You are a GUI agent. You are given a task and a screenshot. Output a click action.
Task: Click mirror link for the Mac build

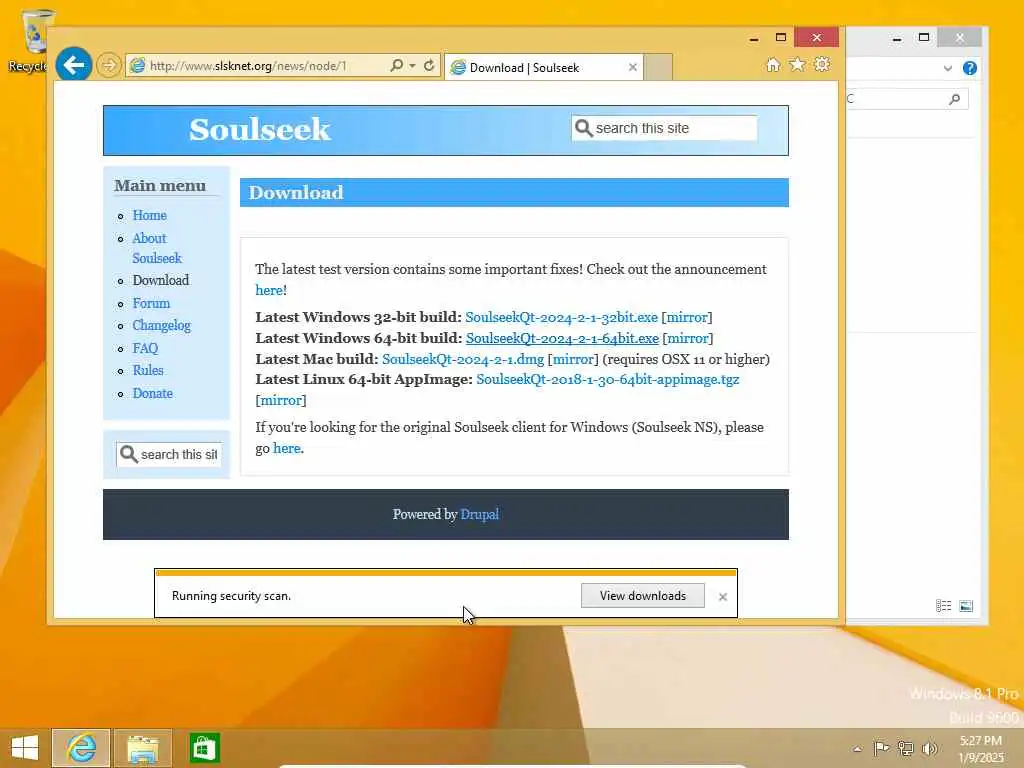click(x=573, y=359)
